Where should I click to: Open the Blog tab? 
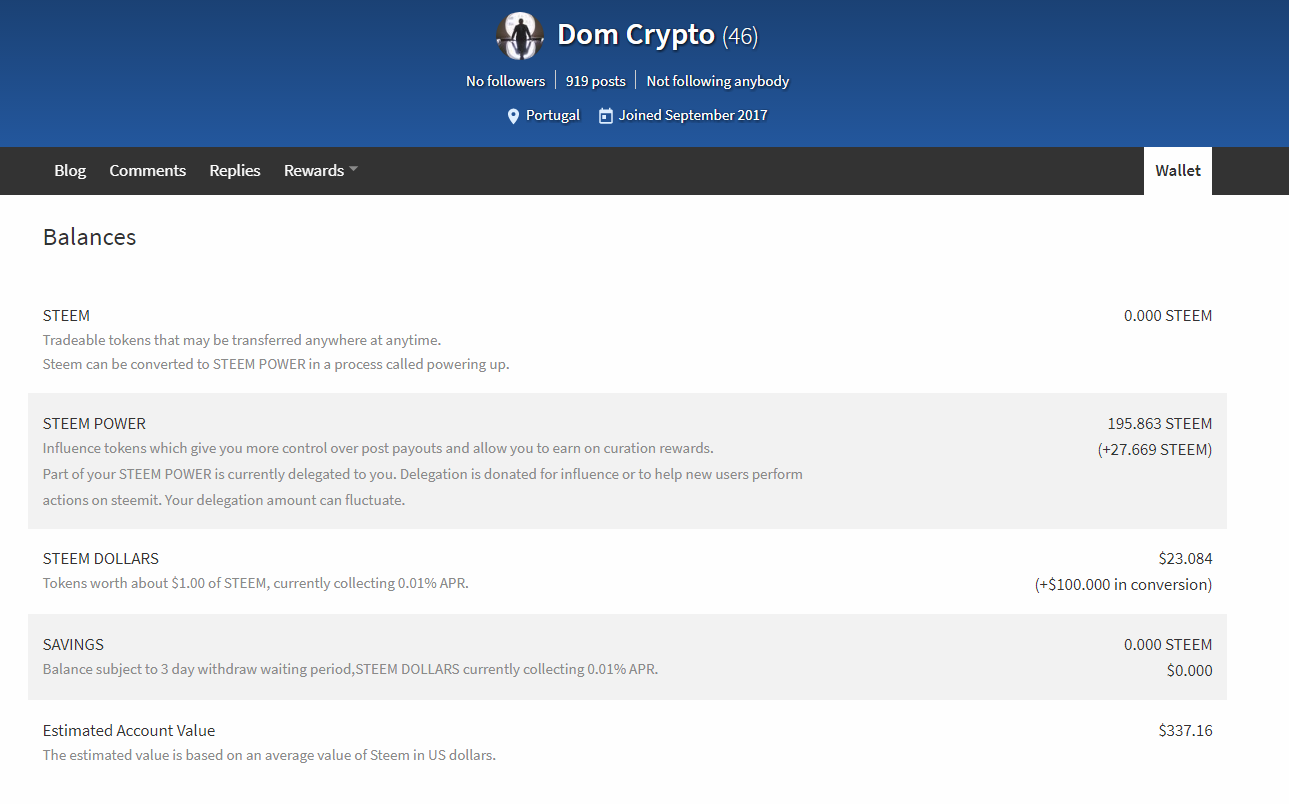point(70,171)
